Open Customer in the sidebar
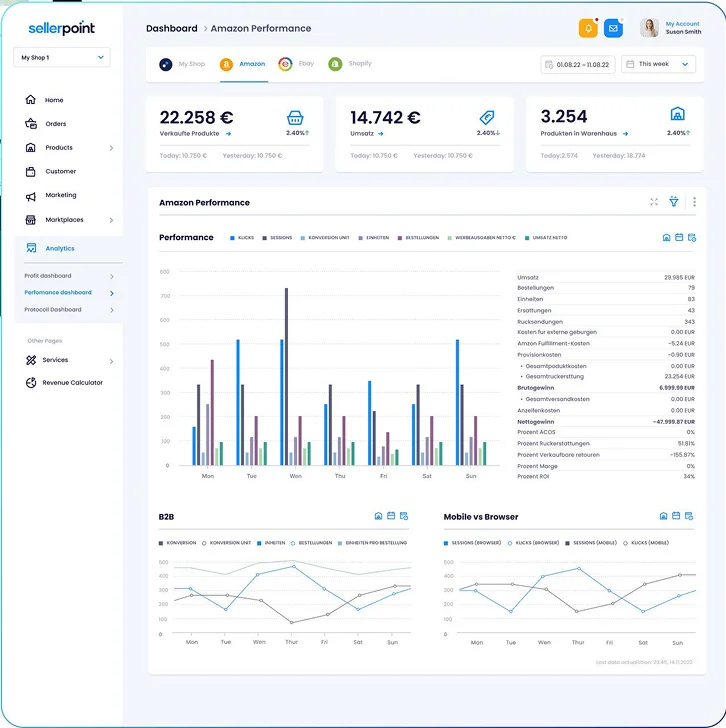 [x=60, y=171]
